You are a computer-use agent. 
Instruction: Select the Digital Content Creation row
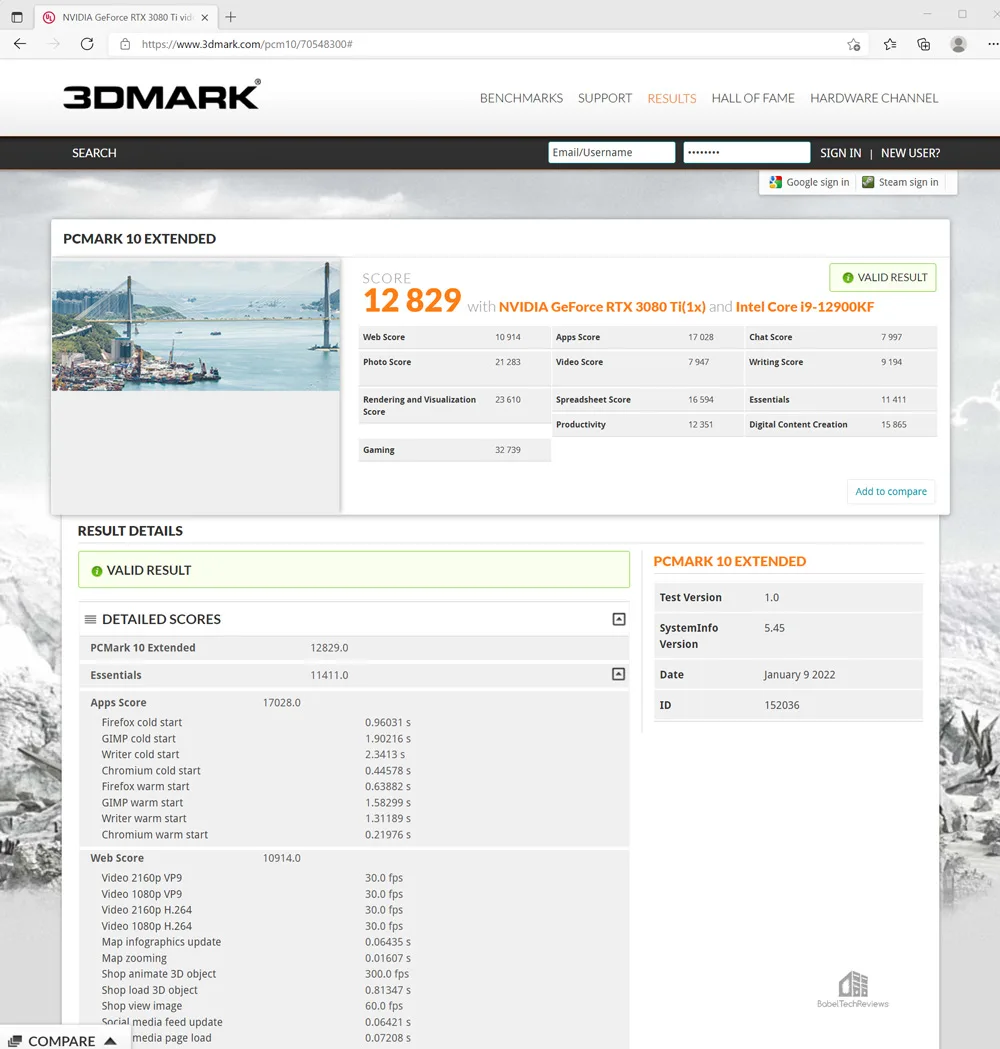841,425
